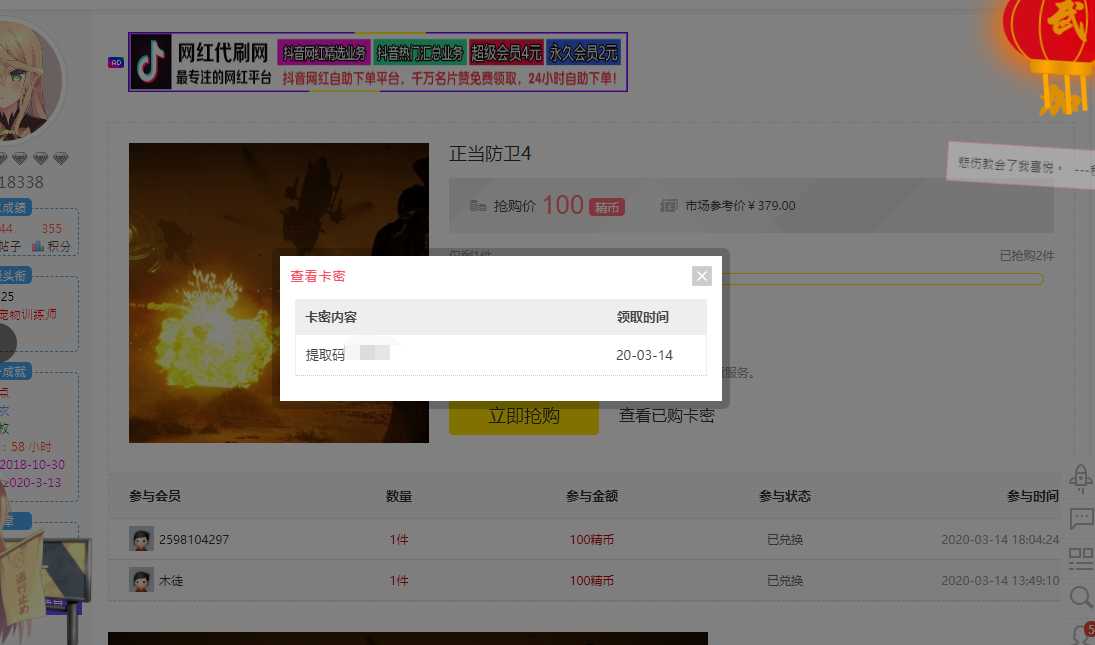Click the 悲伤教会了我喜悦 sticky note
Image resolution: width=1095 pixels, height=645 pixels.
[1021, 165]
